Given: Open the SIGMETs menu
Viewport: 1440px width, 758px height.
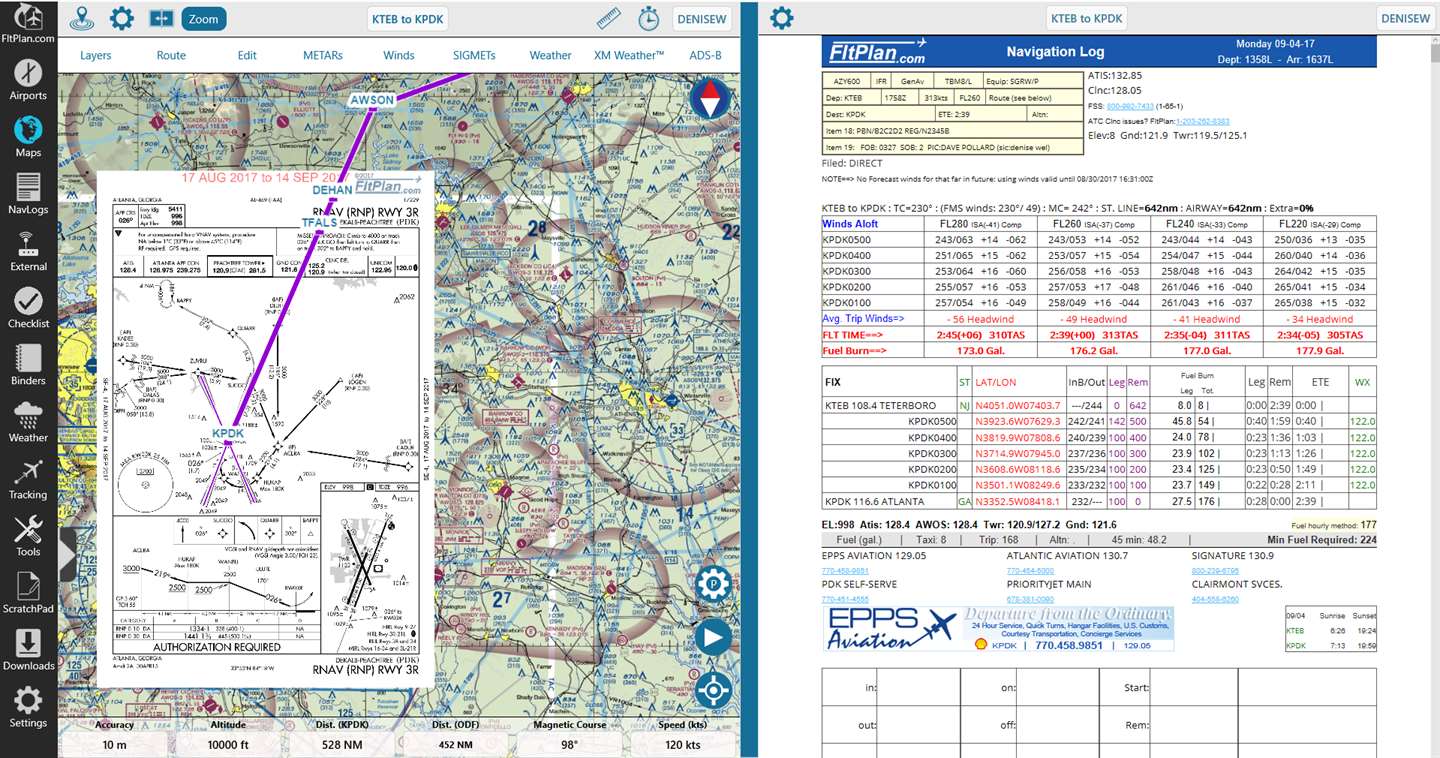Looking at the screenshot, I should pyautogui.click(x=474, y=55).
